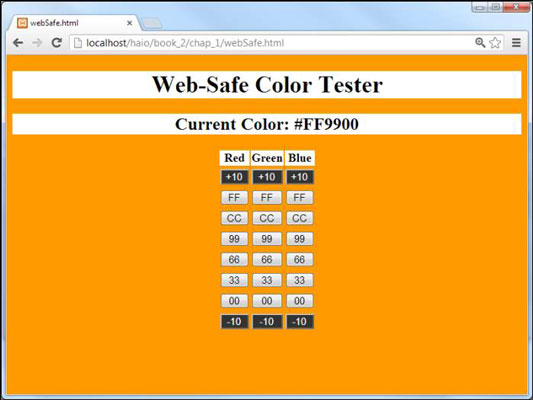Click the Green -10 button

point(267,321)
